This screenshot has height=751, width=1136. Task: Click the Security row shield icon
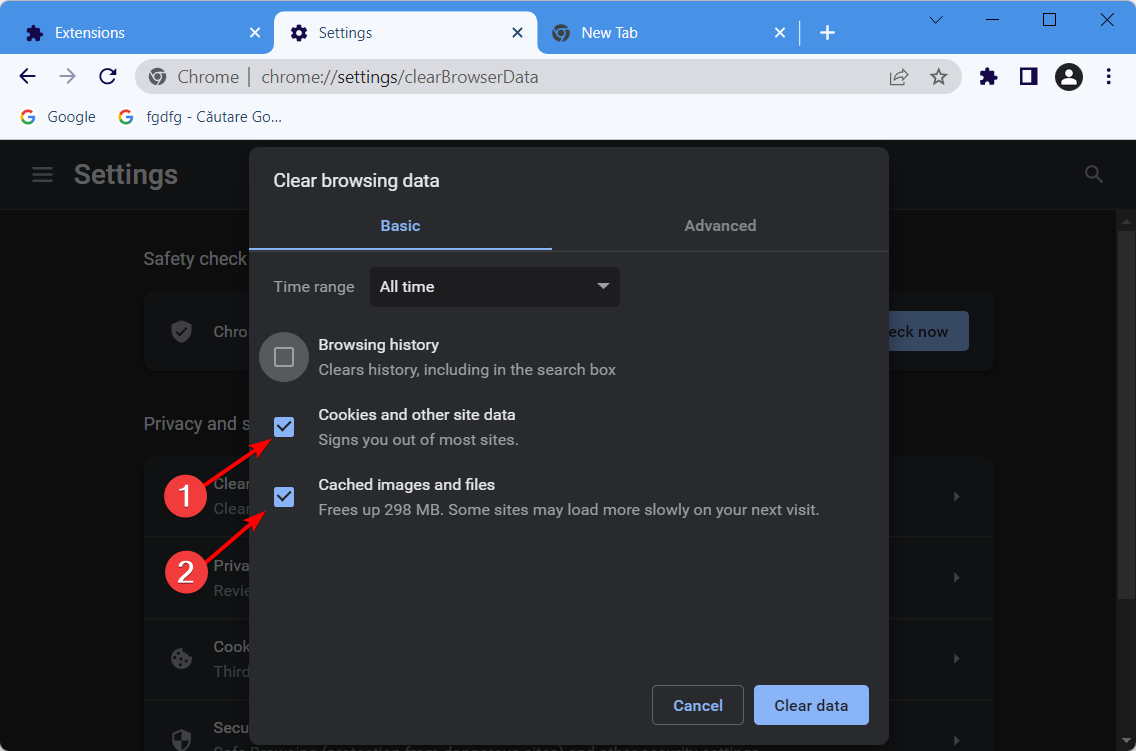[x=181, y=739]
